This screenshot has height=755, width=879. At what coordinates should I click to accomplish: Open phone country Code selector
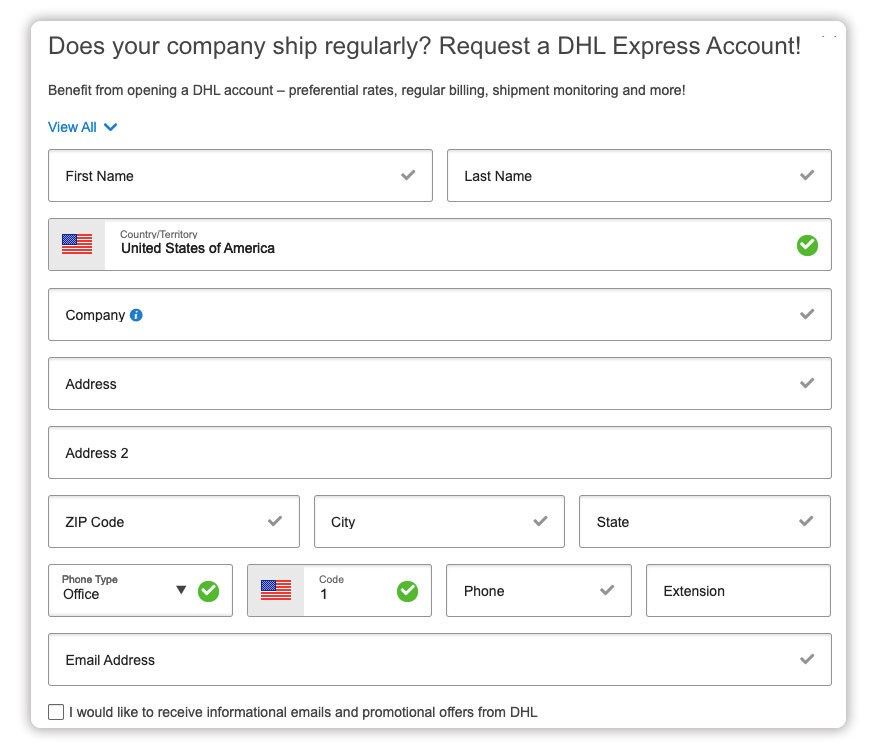pos(339,591)
